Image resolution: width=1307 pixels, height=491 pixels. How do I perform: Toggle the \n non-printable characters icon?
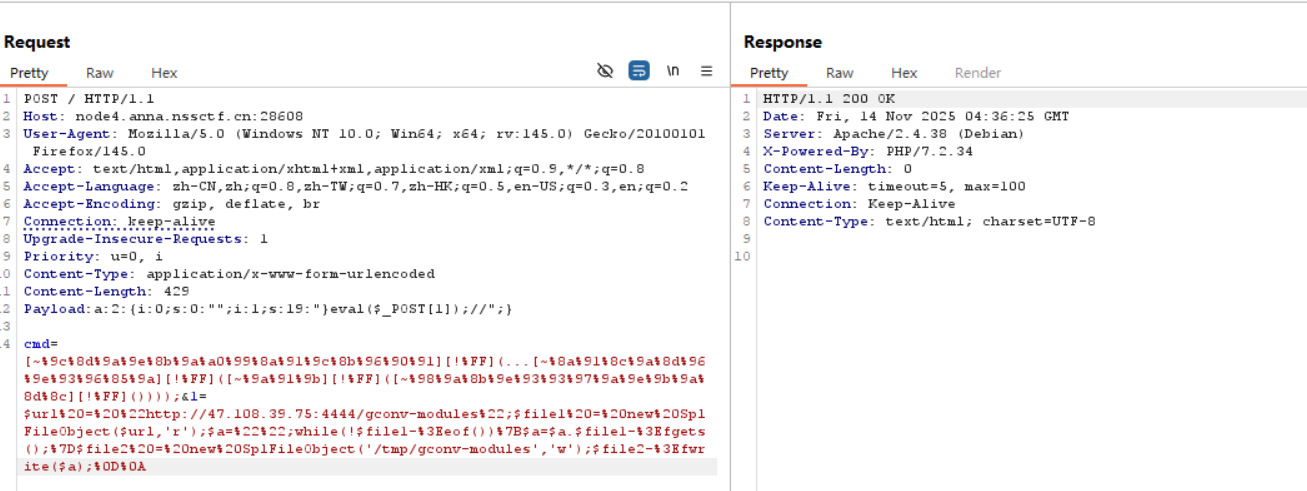(x=673, y=71)
